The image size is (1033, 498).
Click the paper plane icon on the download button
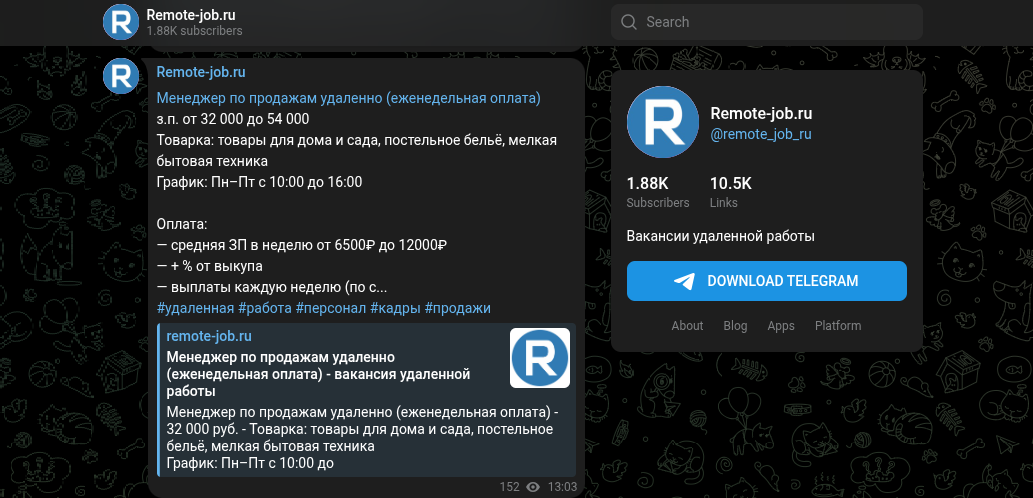click(x=684, y=281)
